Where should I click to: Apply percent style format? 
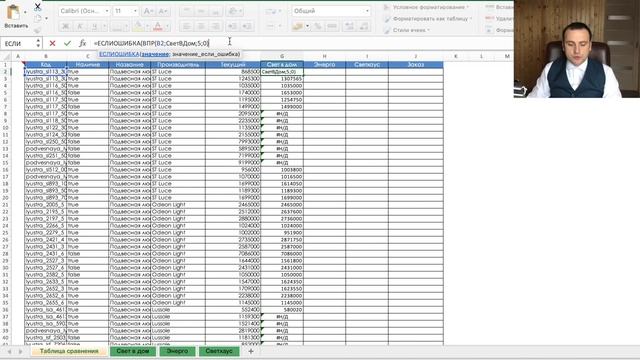click(x=318, y=27)
